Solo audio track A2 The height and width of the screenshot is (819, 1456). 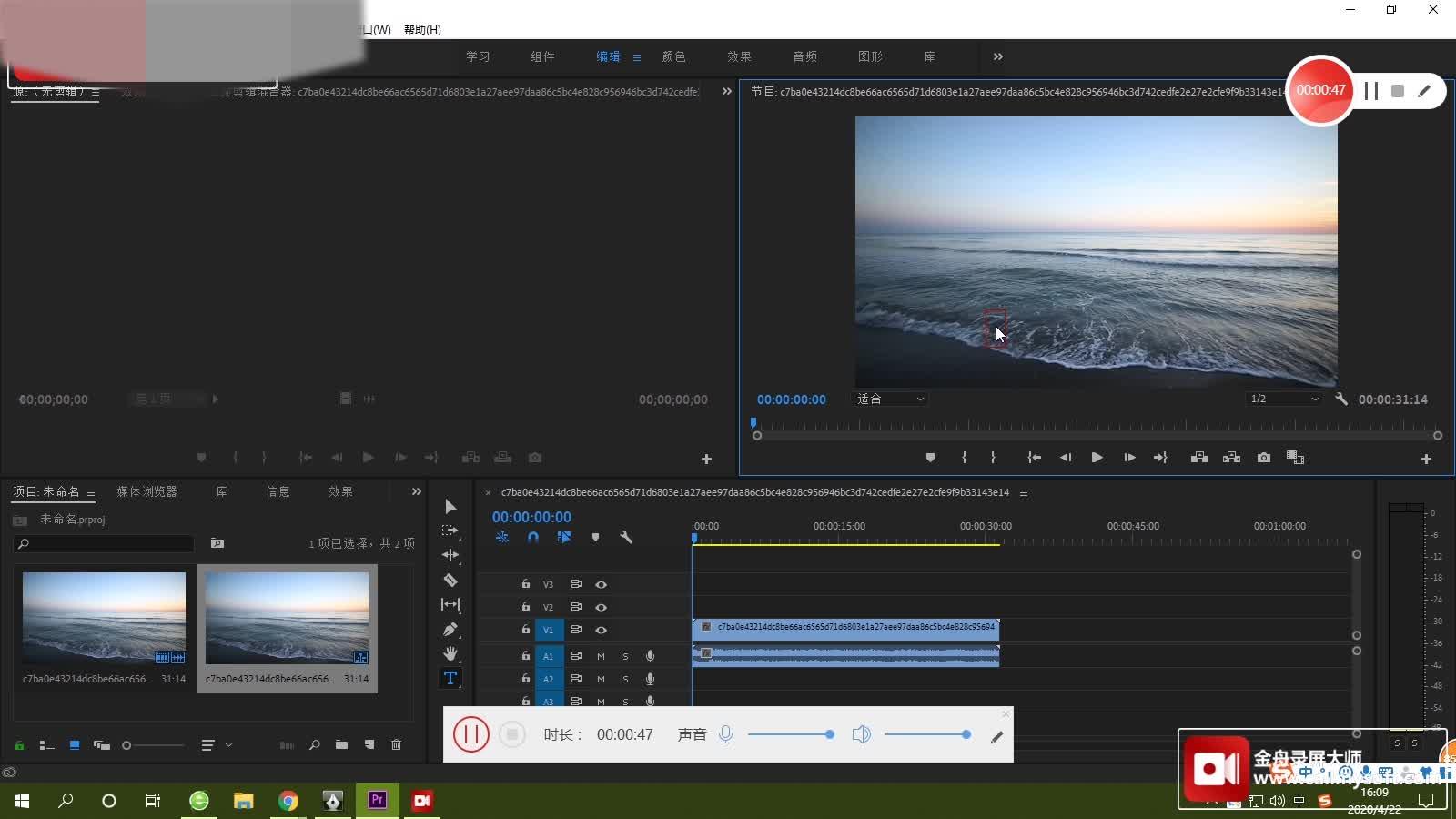click(625, 679)
